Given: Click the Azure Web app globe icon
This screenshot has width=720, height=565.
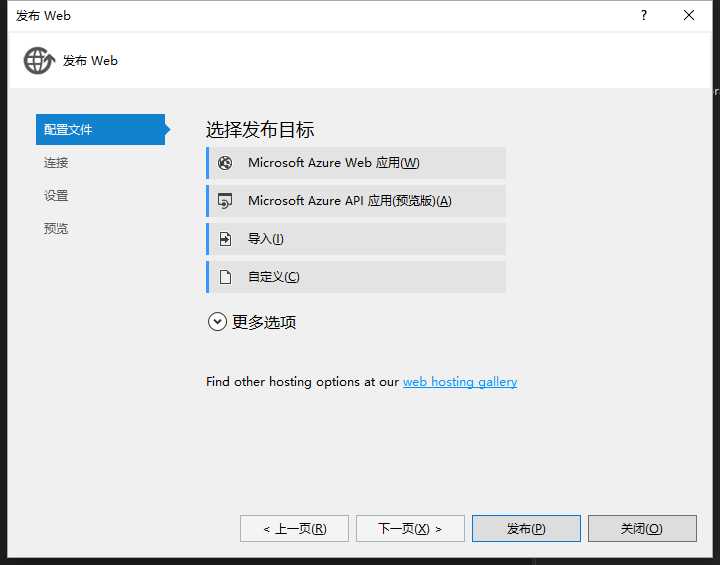Looking at the screenshot, I should (x=225, y=163).
